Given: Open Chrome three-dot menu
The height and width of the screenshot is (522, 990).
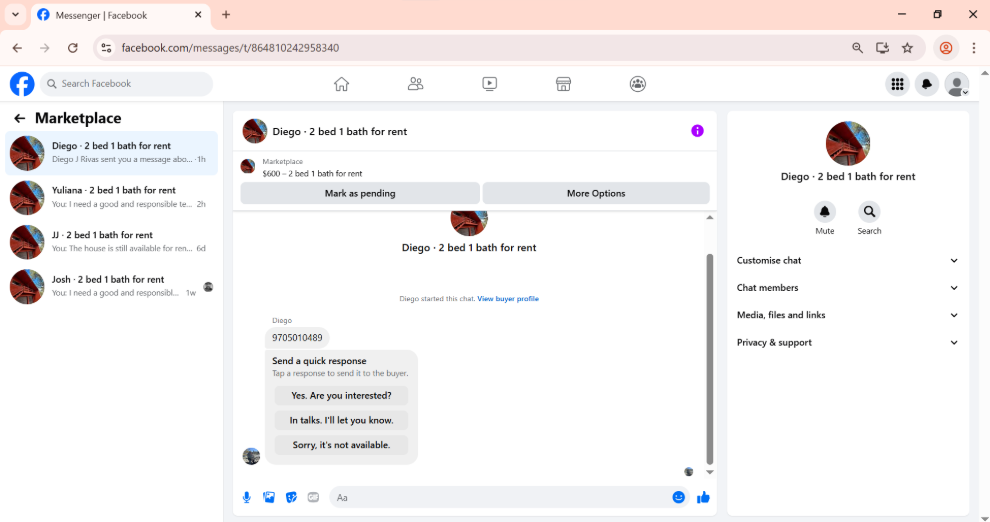Looking at the screenshot, I should [x=974, y=48].
